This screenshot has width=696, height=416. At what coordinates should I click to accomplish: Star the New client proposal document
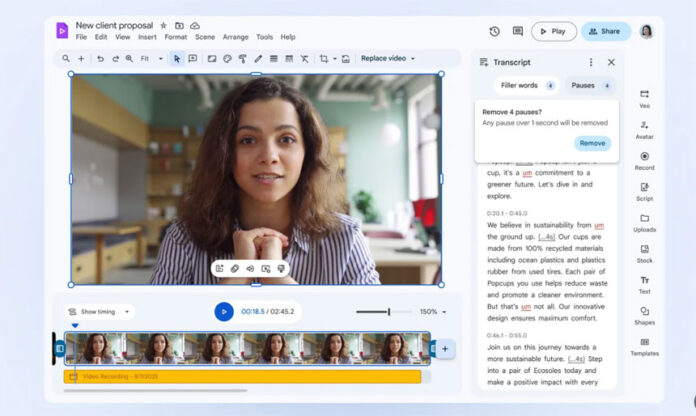163,26
